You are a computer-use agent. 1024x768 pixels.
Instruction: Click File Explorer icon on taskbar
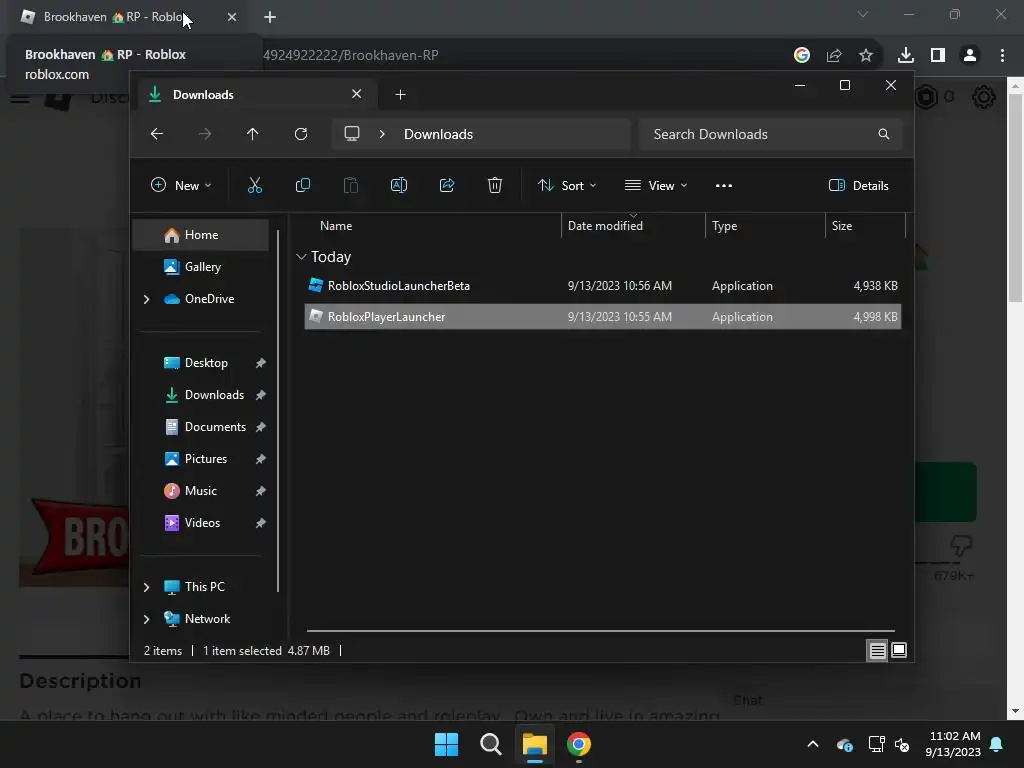pyautogui.click(x=534, y=744)
